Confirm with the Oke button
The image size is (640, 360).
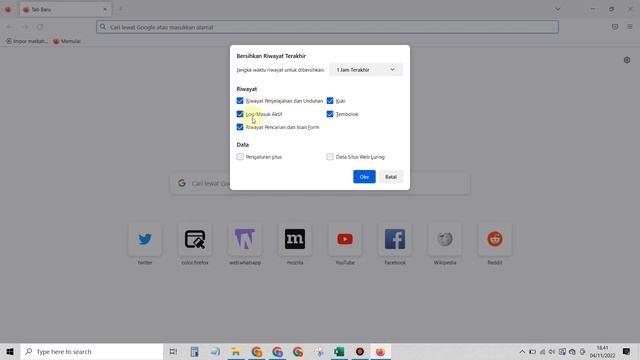[x=364, y=177]
